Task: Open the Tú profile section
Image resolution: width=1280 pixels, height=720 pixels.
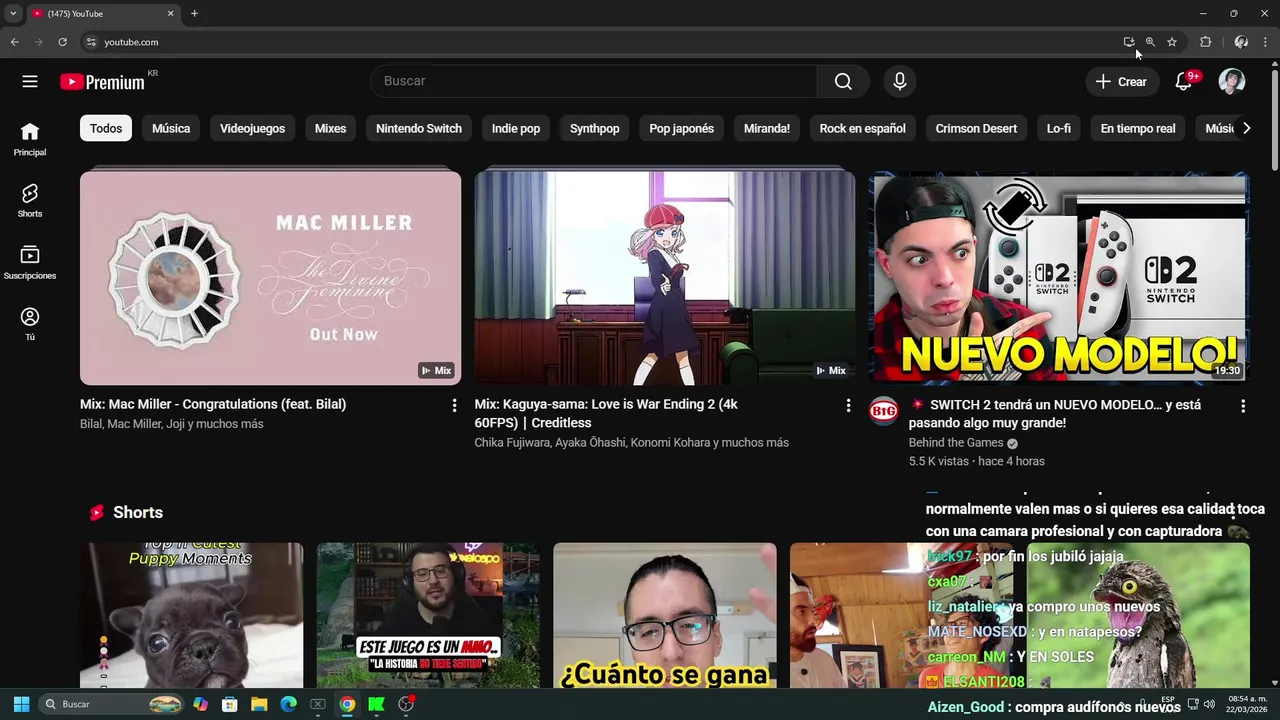Action: (x=30, y=324)
